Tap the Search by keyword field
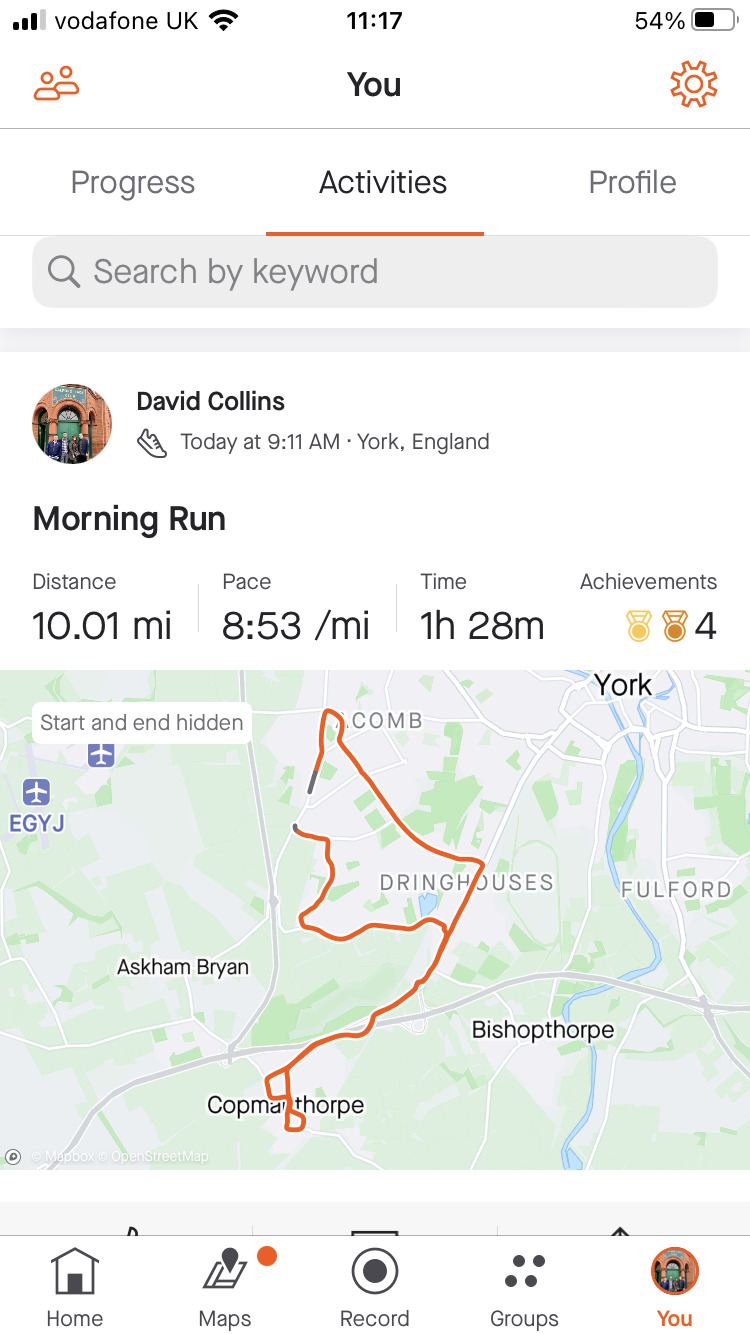 click(375, 272)
